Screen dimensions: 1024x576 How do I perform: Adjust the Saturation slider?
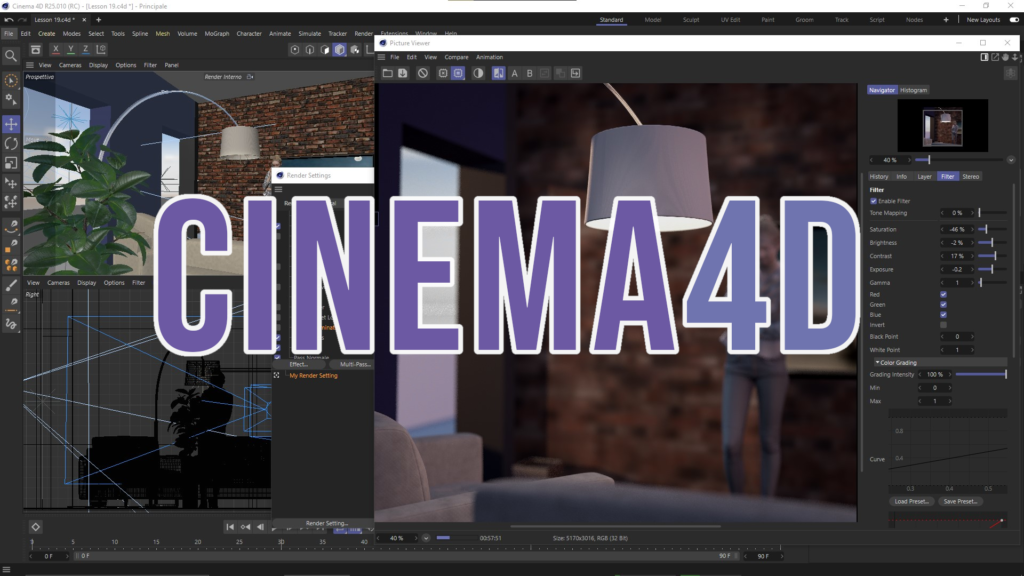pyautogui.click(x=992, y=229)
